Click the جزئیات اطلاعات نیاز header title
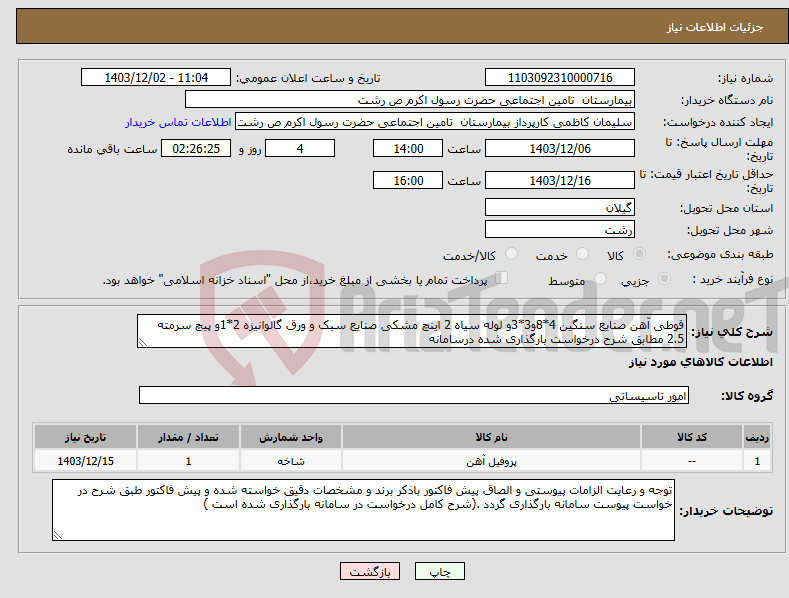The image size is (789, 598). pyautogui.click(x=715, y=27)
